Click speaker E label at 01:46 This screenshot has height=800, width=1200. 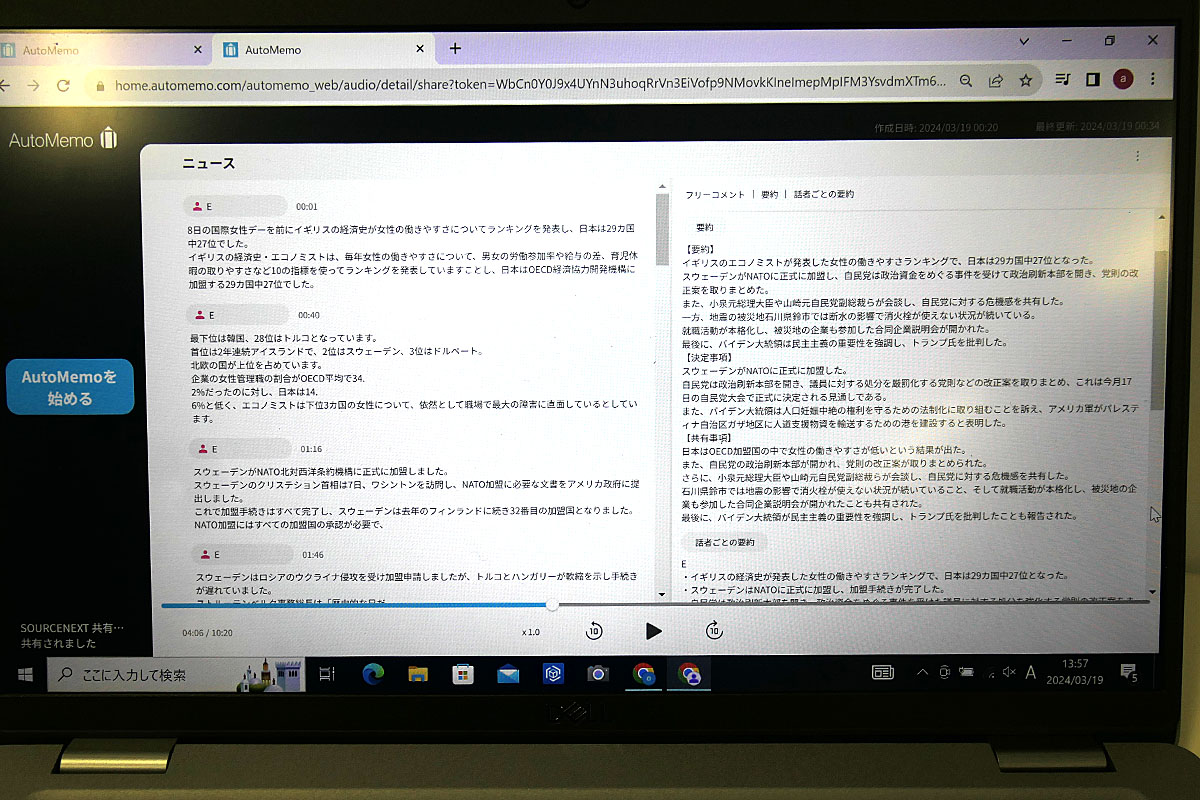pos(240,554)
